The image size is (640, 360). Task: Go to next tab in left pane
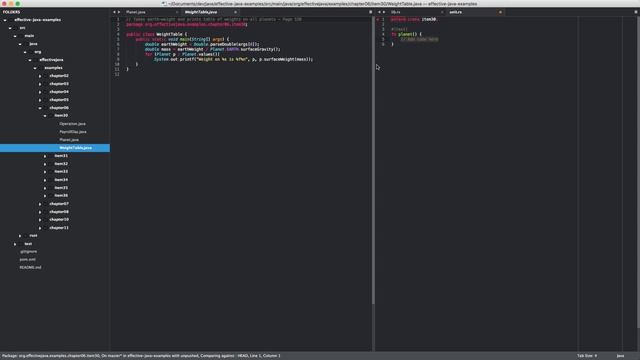[x=119, y=12]
